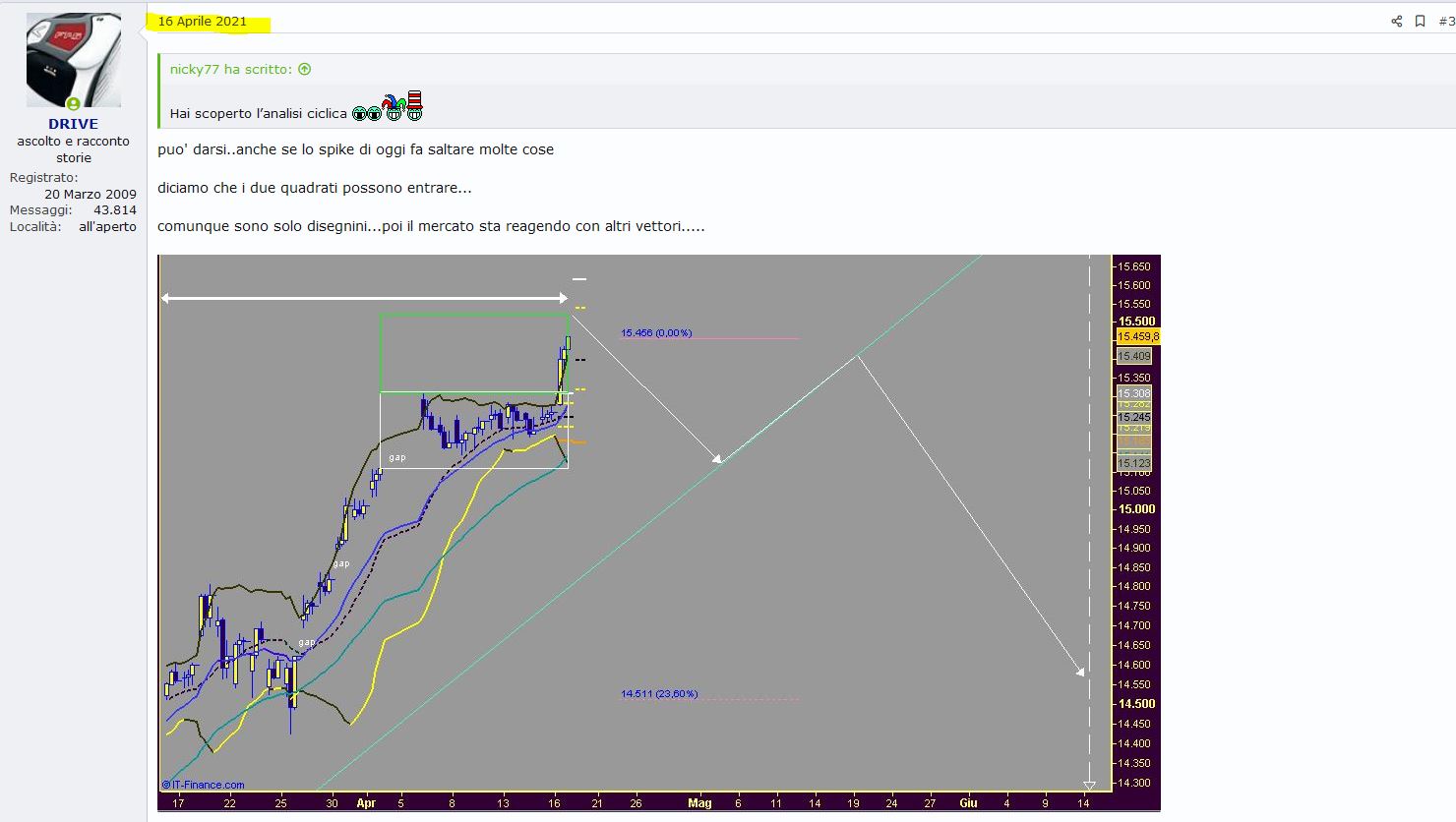This screenshot has width=1456, height=822.
Task: Click the online status indicator on the avatar
Action: click(73, 103)
